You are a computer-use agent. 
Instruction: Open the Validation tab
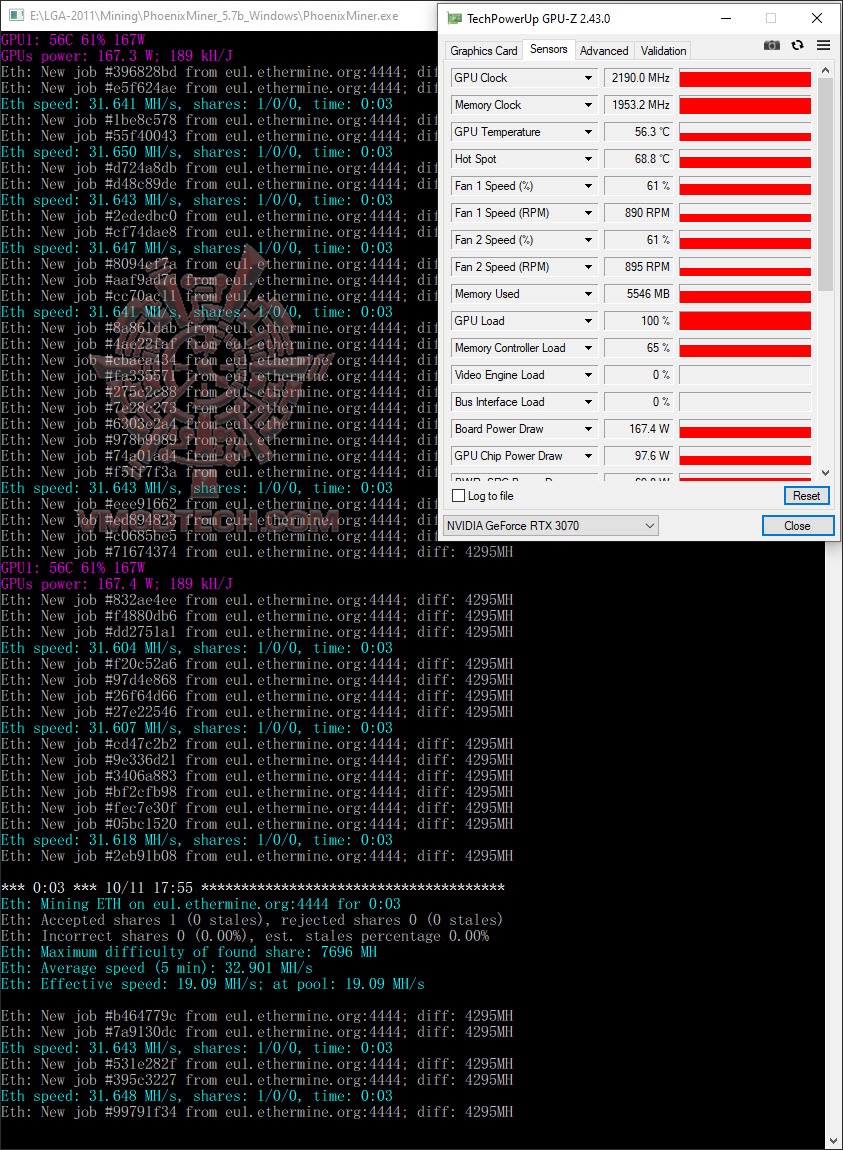pyautogui.click(x=663, y=51)
